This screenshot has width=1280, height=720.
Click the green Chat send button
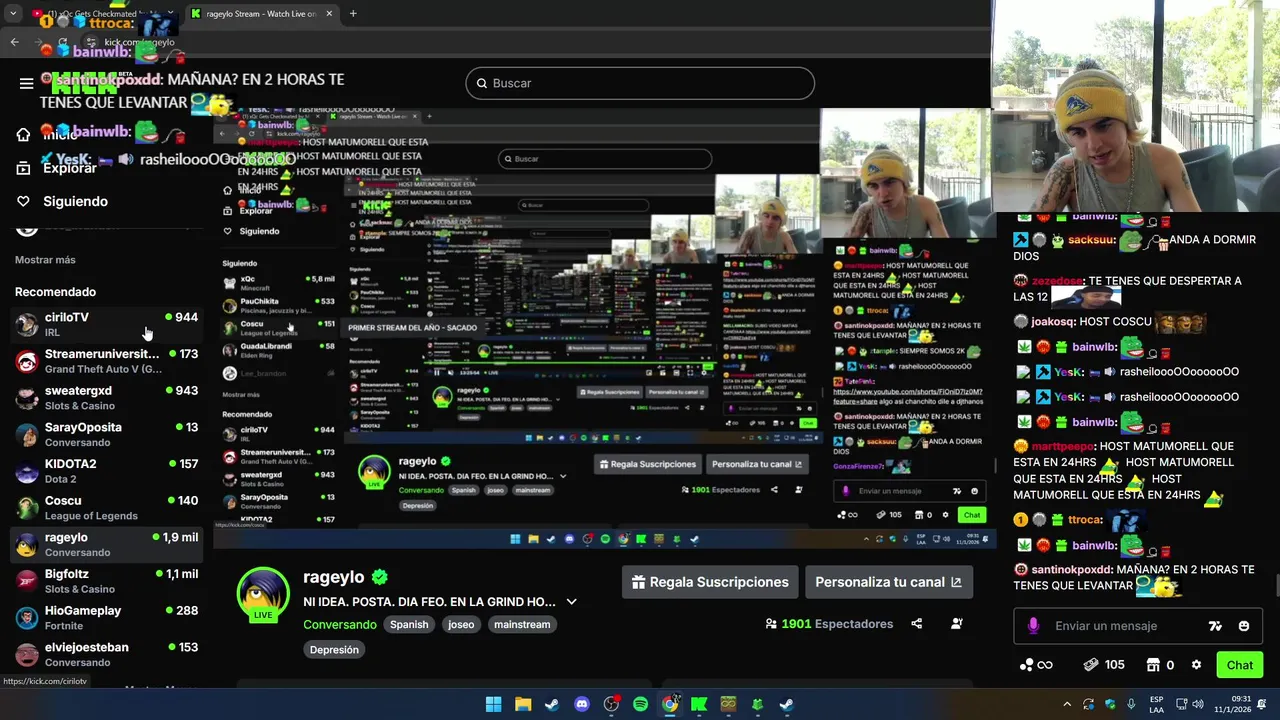click(x=1240, y=665)
